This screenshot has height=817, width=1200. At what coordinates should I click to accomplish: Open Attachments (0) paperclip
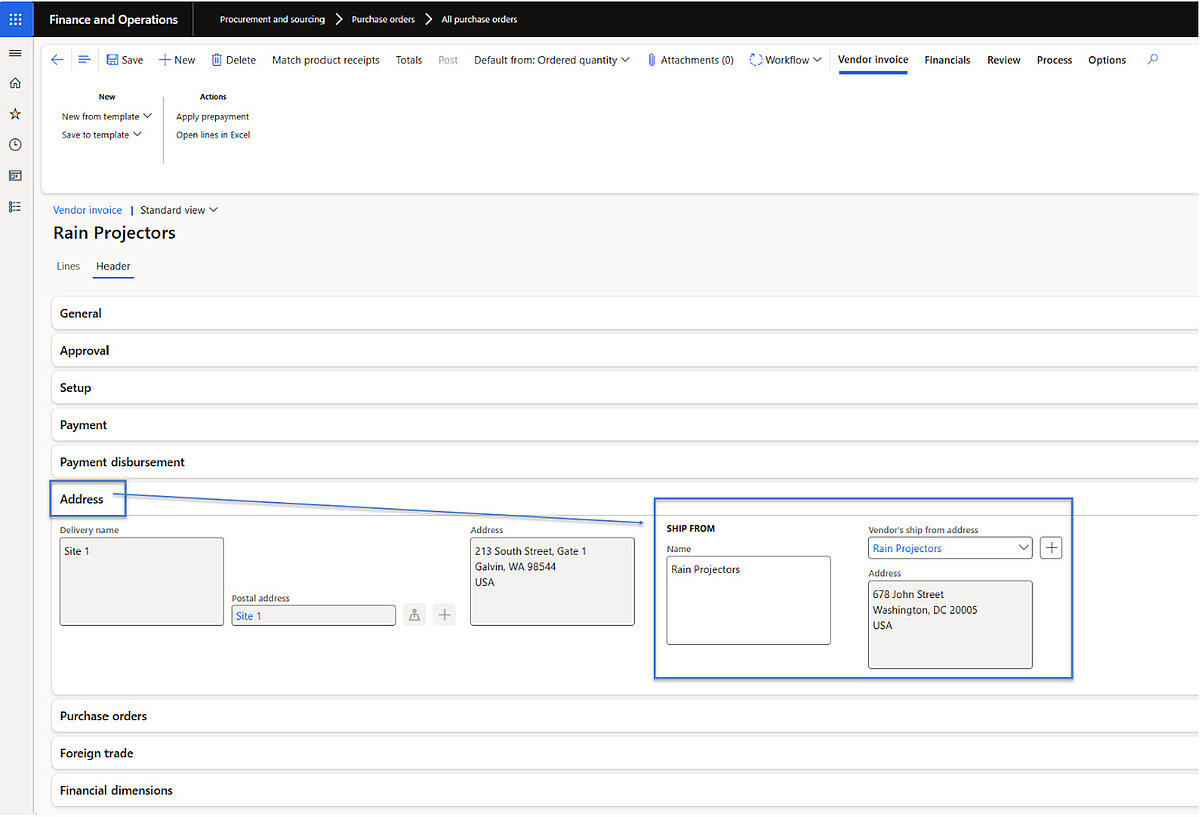[x=690, y=60]
